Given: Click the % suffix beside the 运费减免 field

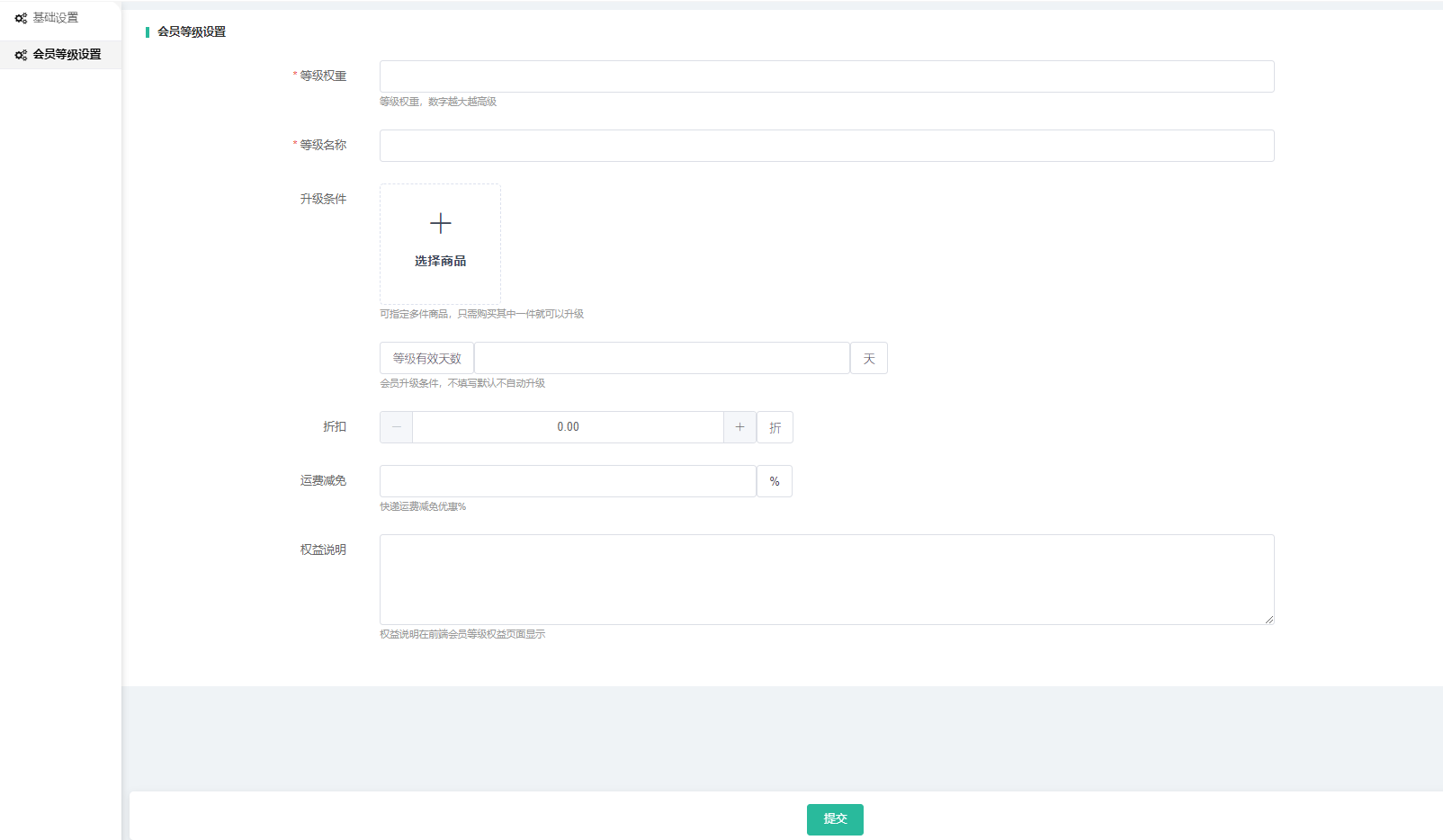Looking at the screenshot, I should (x=774, y=481).
